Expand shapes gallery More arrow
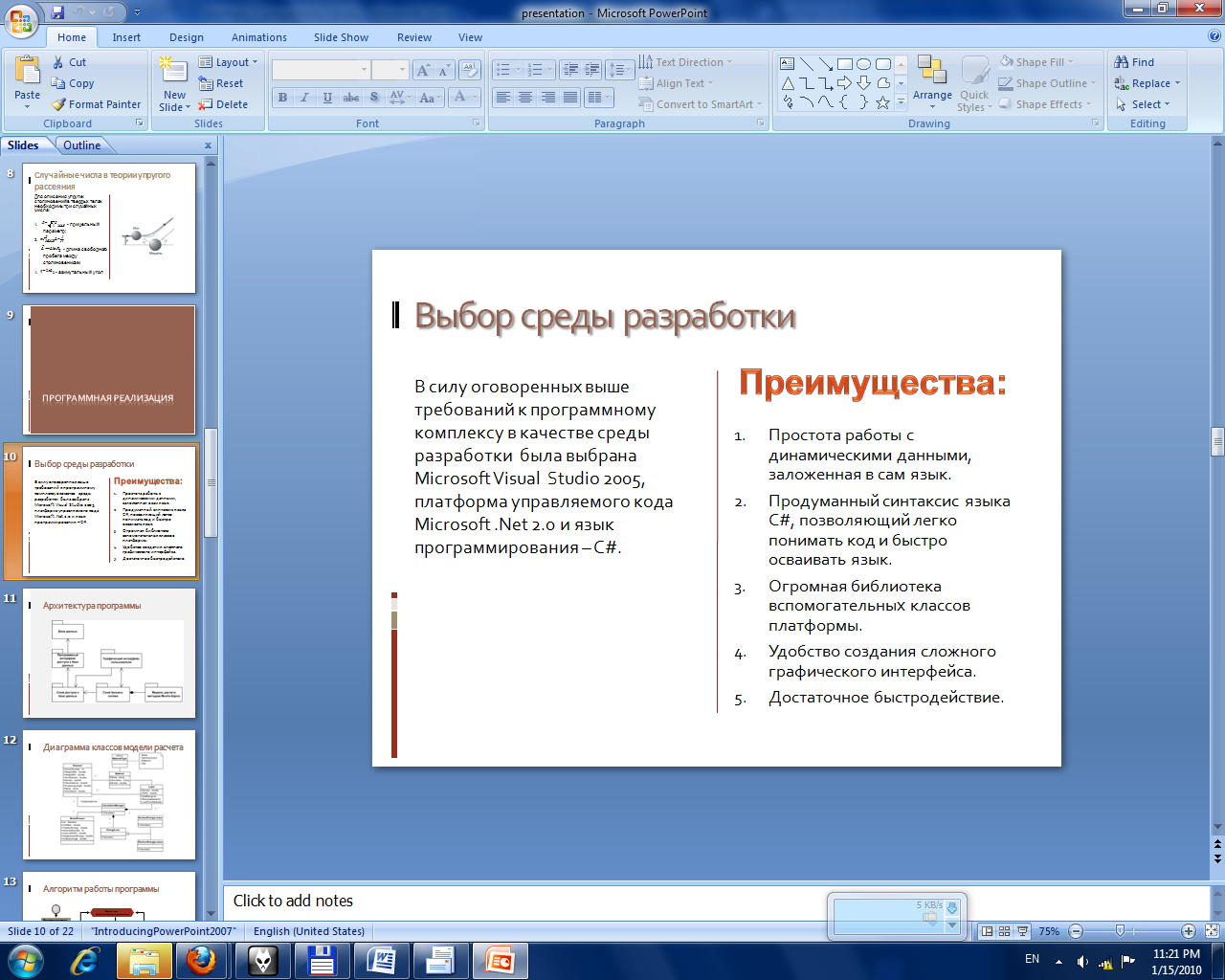The image size is (1225, 980). point(901,102)
